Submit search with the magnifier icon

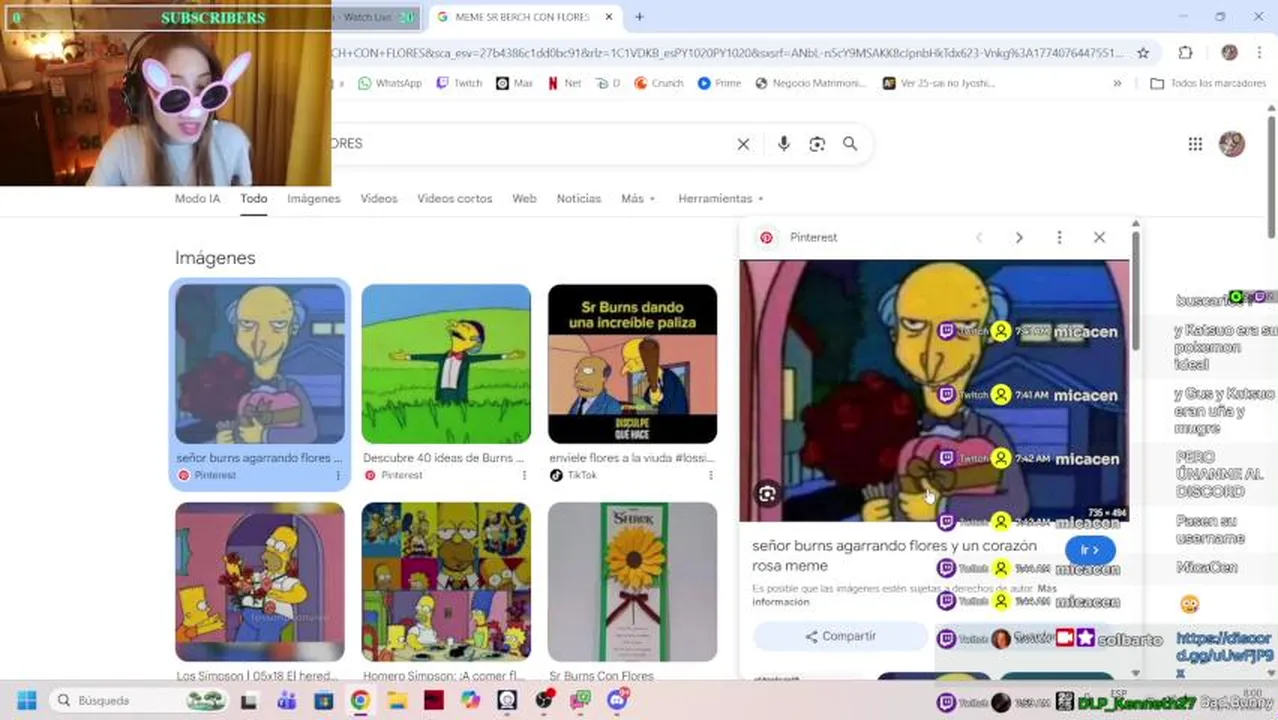[x=850, y=144]
